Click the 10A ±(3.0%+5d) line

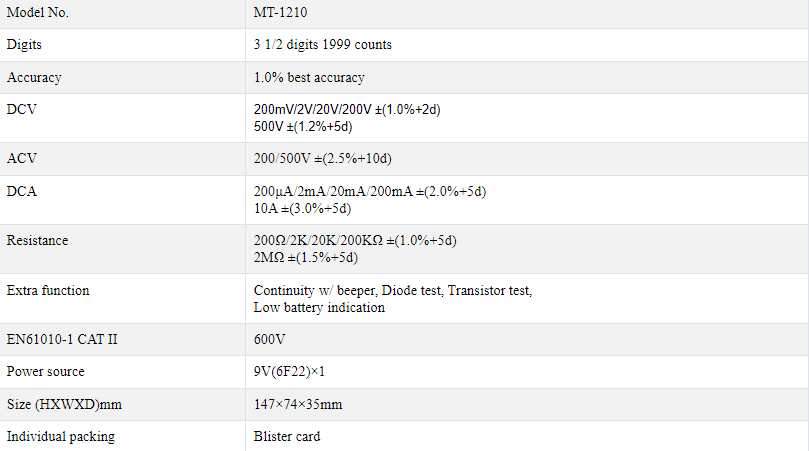click(x=302, y=208)
